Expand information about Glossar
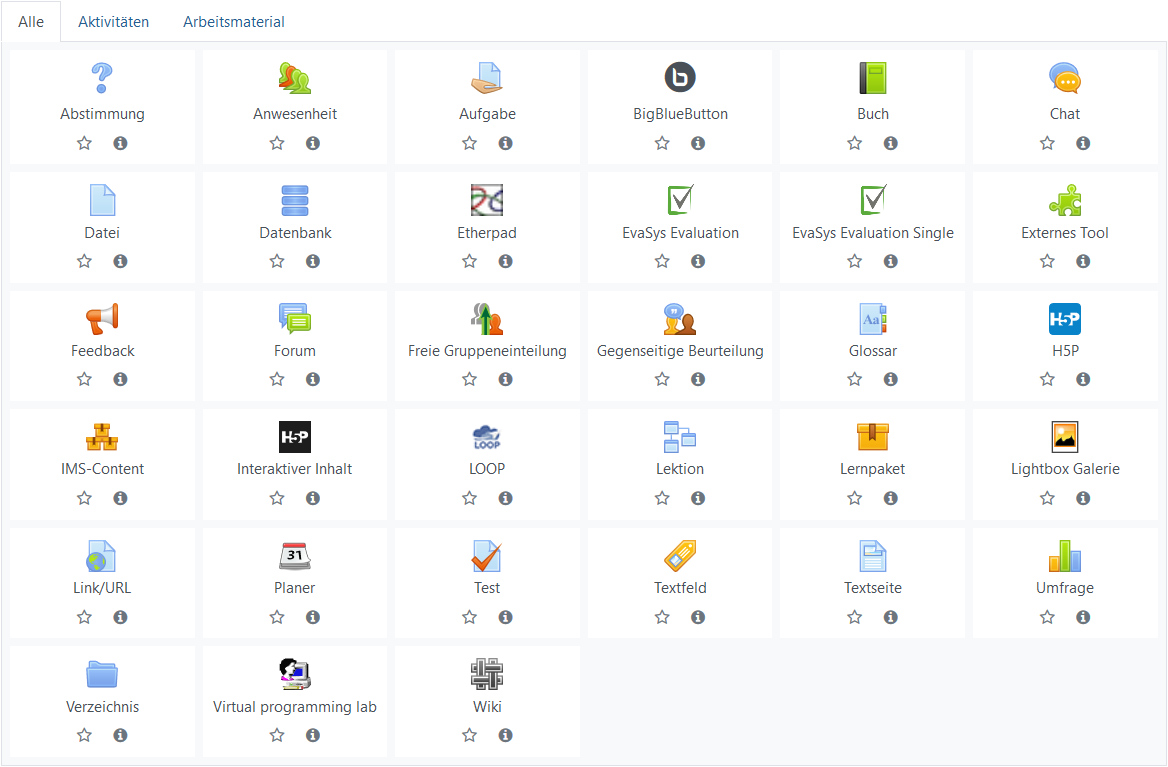1168x767 pixels. tap(891, 379)
